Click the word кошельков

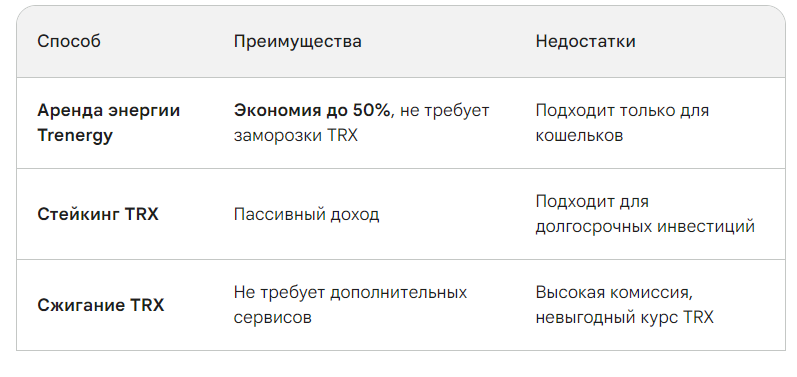pos(579,136)
